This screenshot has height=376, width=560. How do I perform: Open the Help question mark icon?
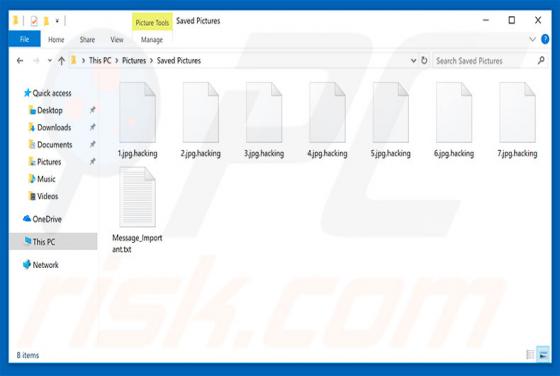click(x=545, y=39)
